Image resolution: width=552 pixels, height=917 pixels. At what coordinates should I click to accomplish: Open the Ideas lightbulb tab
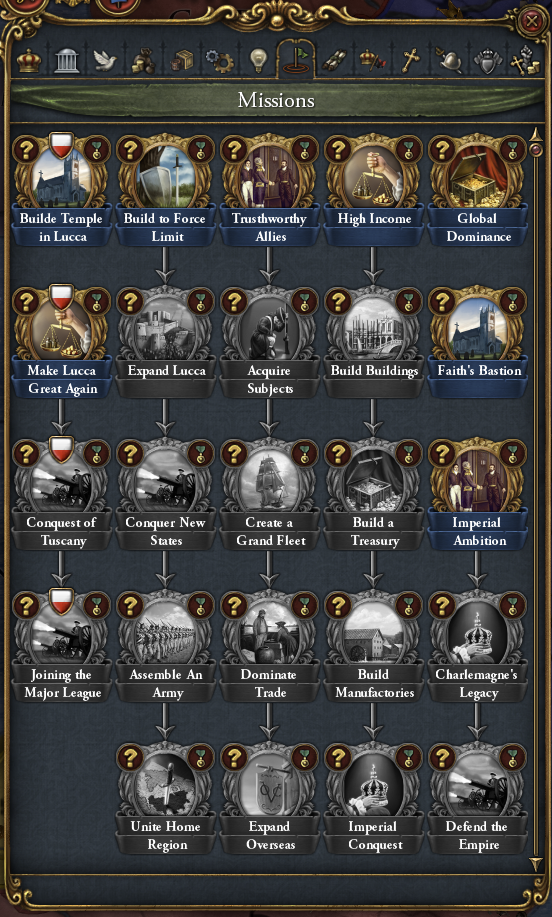point(258,60)
